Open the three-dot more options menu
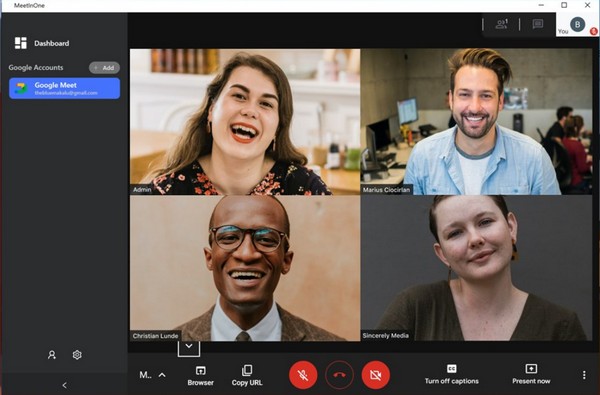Viewport: 600px width, 395px height. pyautogui.click(x=584, y=375)
